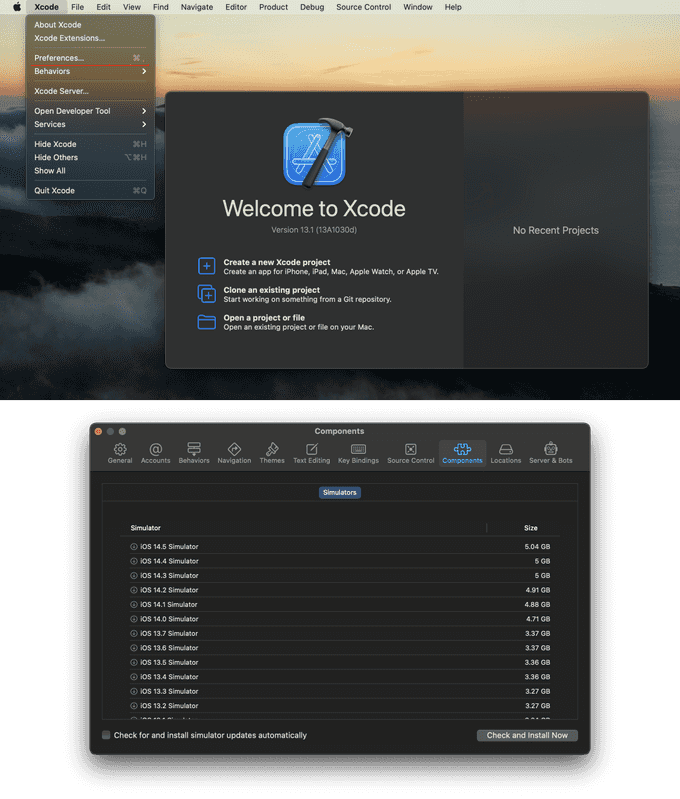This screenshot has height=799, width=680.
Task: Click the 5.04 GB size value
Action: pos(537,546)
